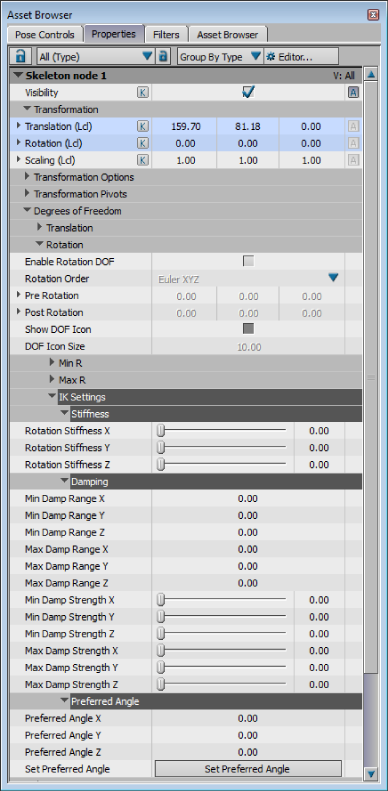
Task: Click the Set Preferred Angle button
Action: click(x=248, y=769)
